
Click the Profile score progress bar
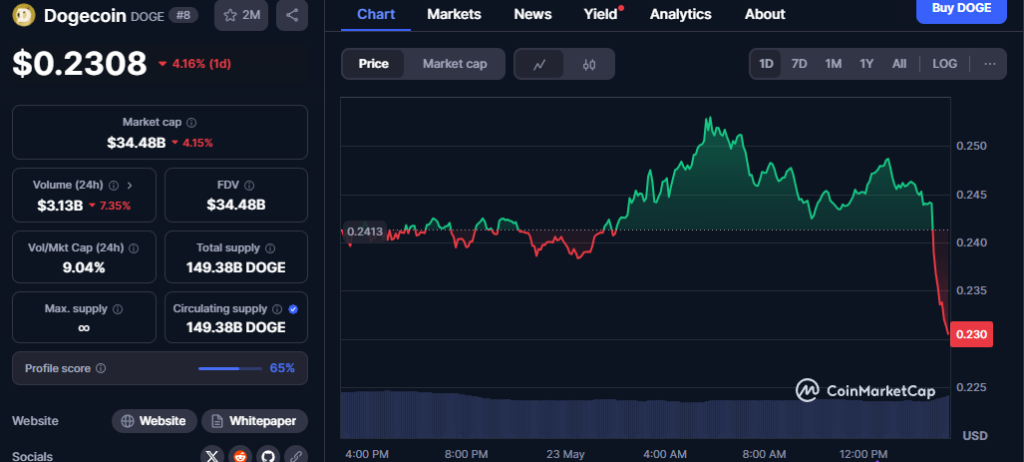coord(229,369)
